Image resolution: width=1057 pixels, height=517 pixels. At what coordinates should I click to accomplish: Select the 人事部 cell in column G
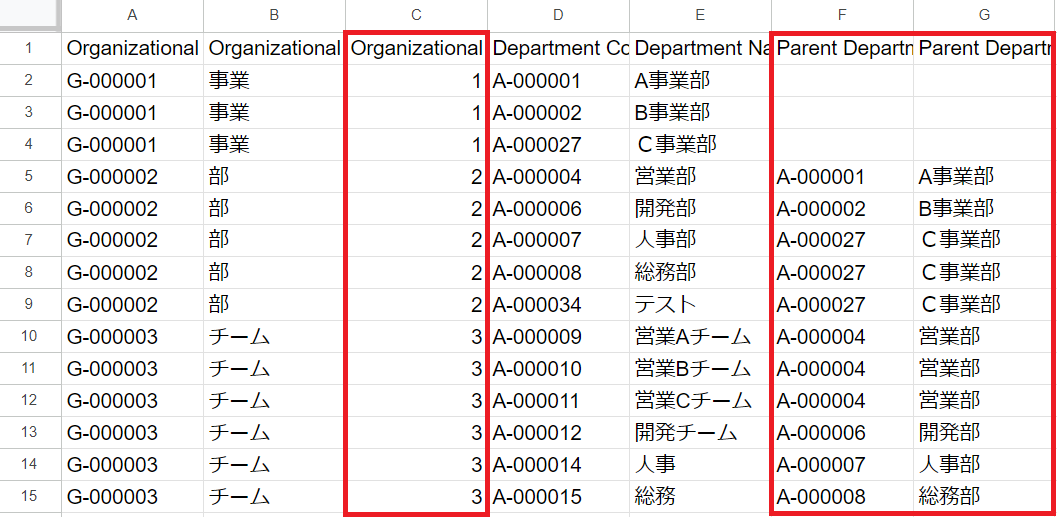[x=950, y=464]
